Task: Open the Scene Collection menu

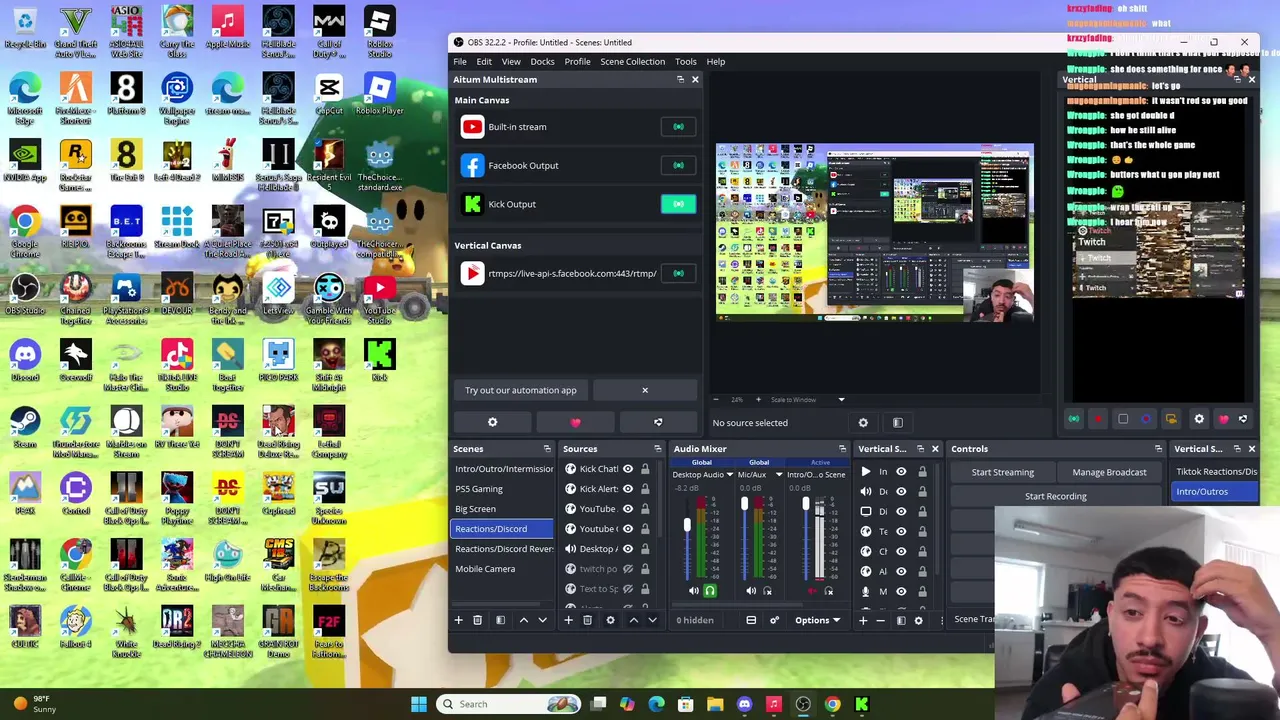Action: [632, 61]
